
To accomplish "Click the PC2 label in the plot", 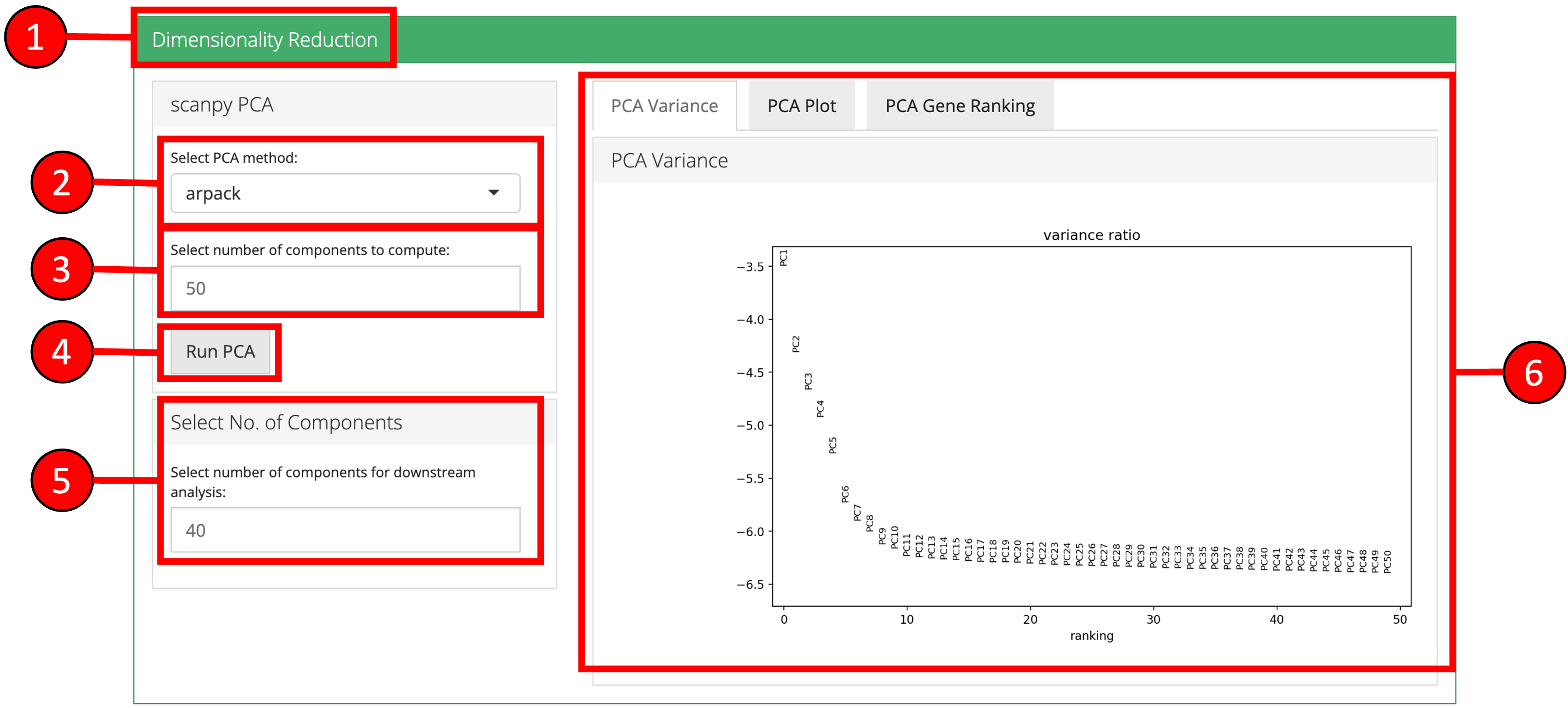I will 796,344.
